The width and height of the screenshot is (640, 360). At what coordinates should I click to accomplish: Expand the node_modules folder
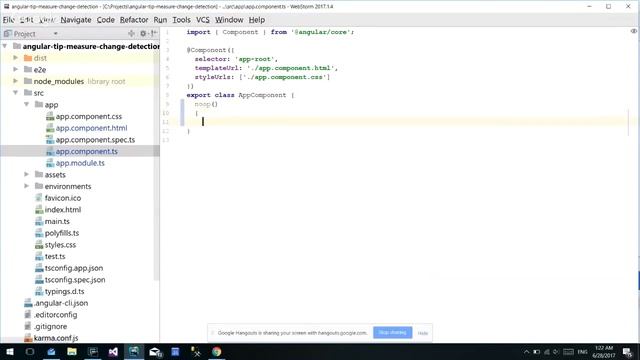click(x=16, y=81)
